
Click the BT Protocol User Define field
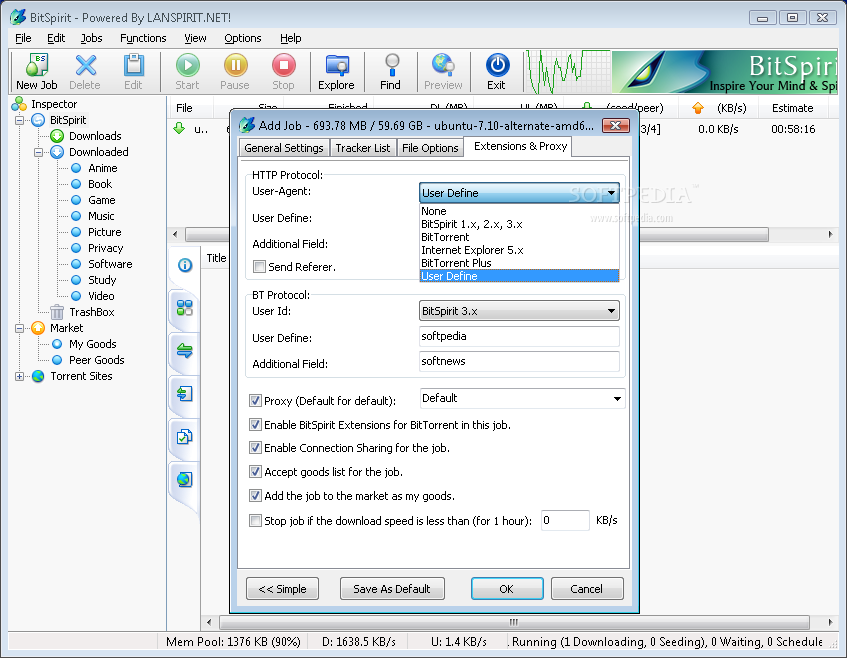pos(519,337)
